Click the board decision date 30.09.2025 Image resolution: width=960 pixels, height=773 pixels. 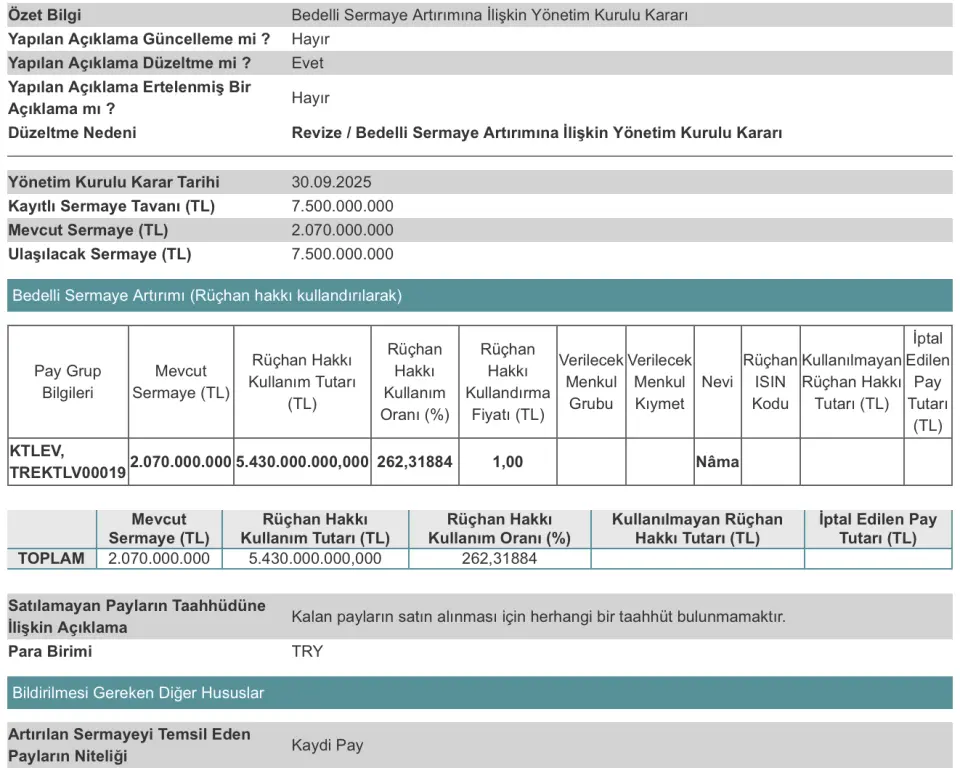click(333, 182)
